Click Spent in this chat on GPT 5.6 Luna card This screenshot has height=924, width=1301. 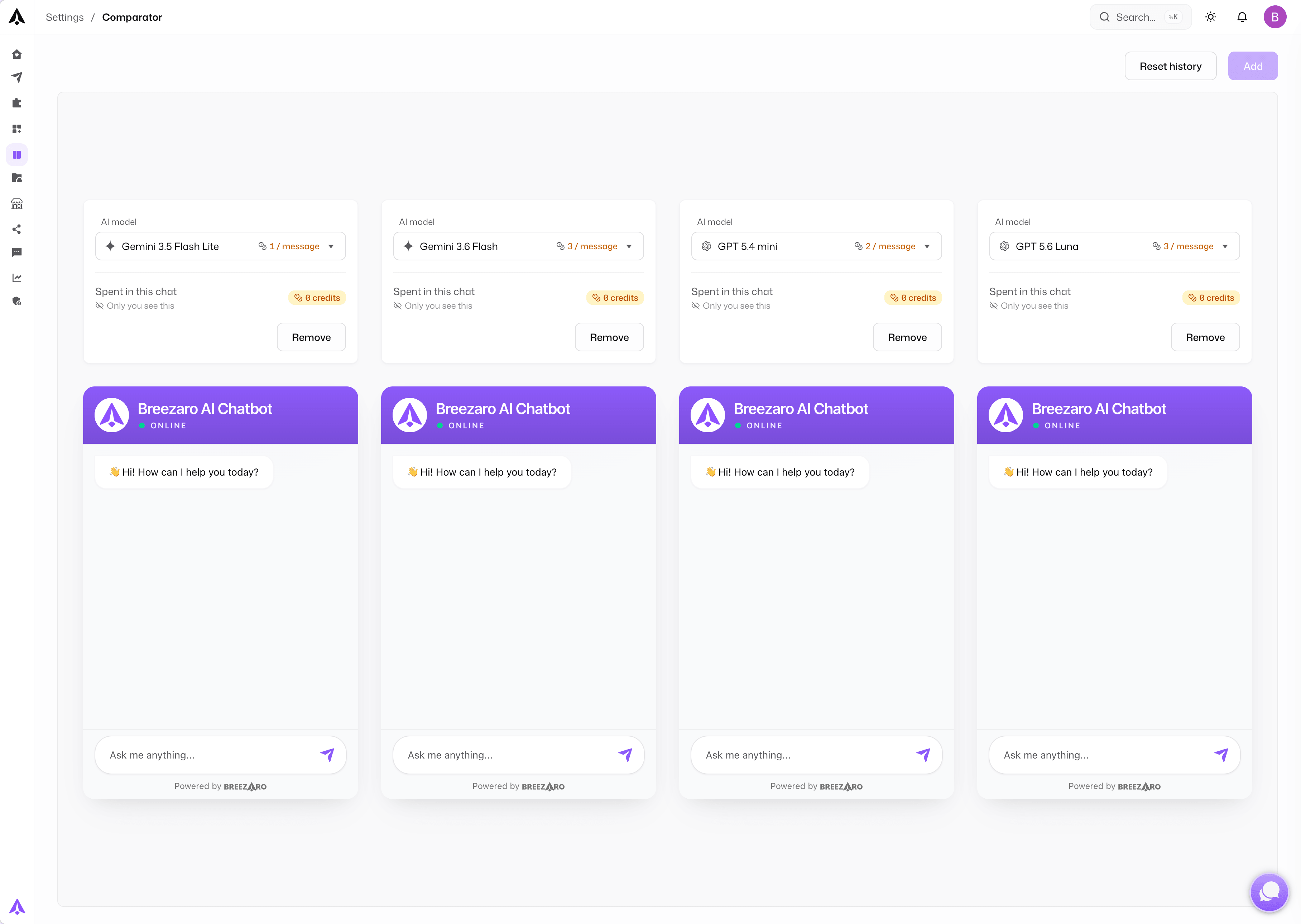1029,291
